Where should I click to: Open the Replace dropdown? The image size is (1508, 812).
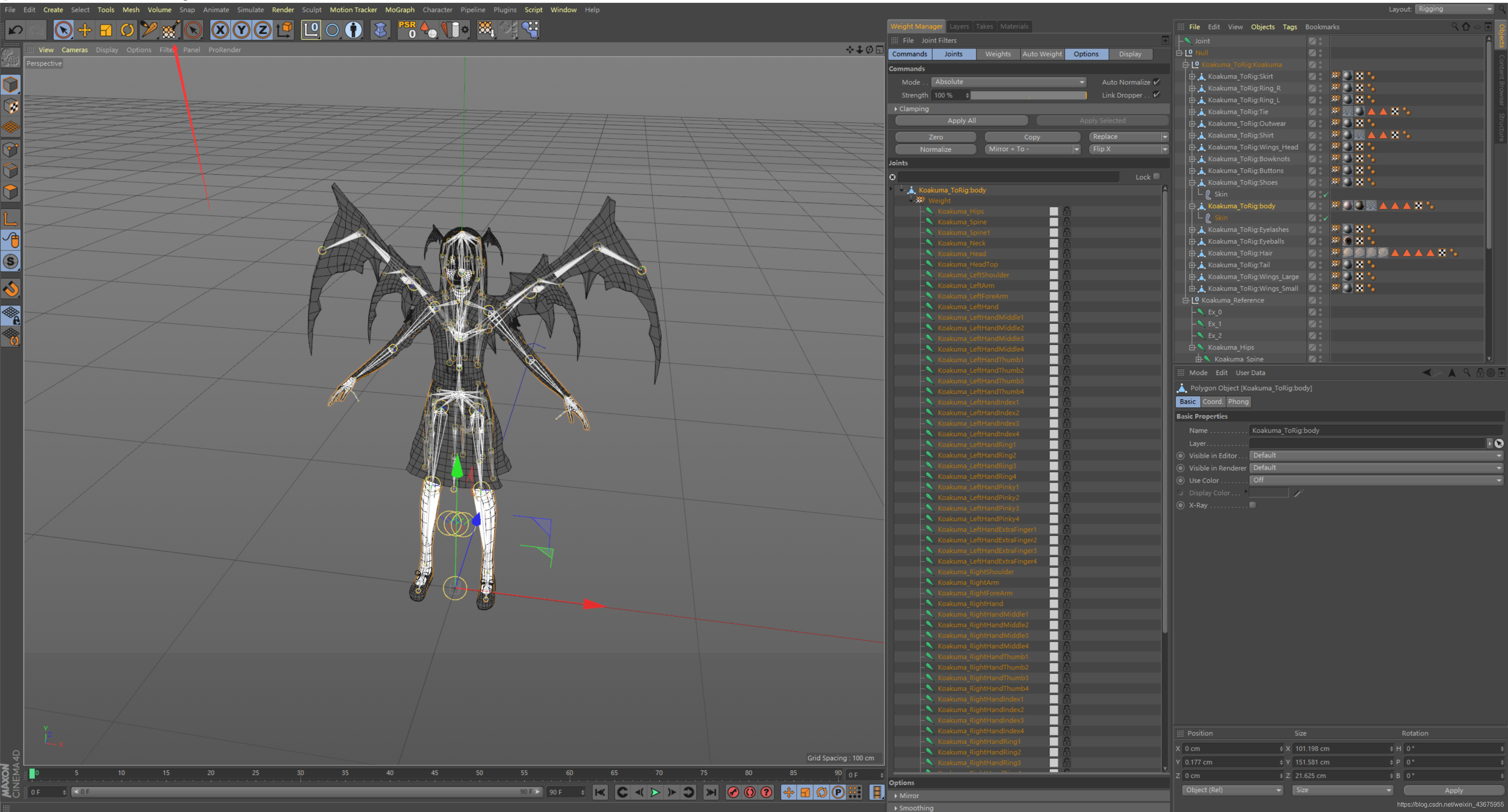point(1128,136)
